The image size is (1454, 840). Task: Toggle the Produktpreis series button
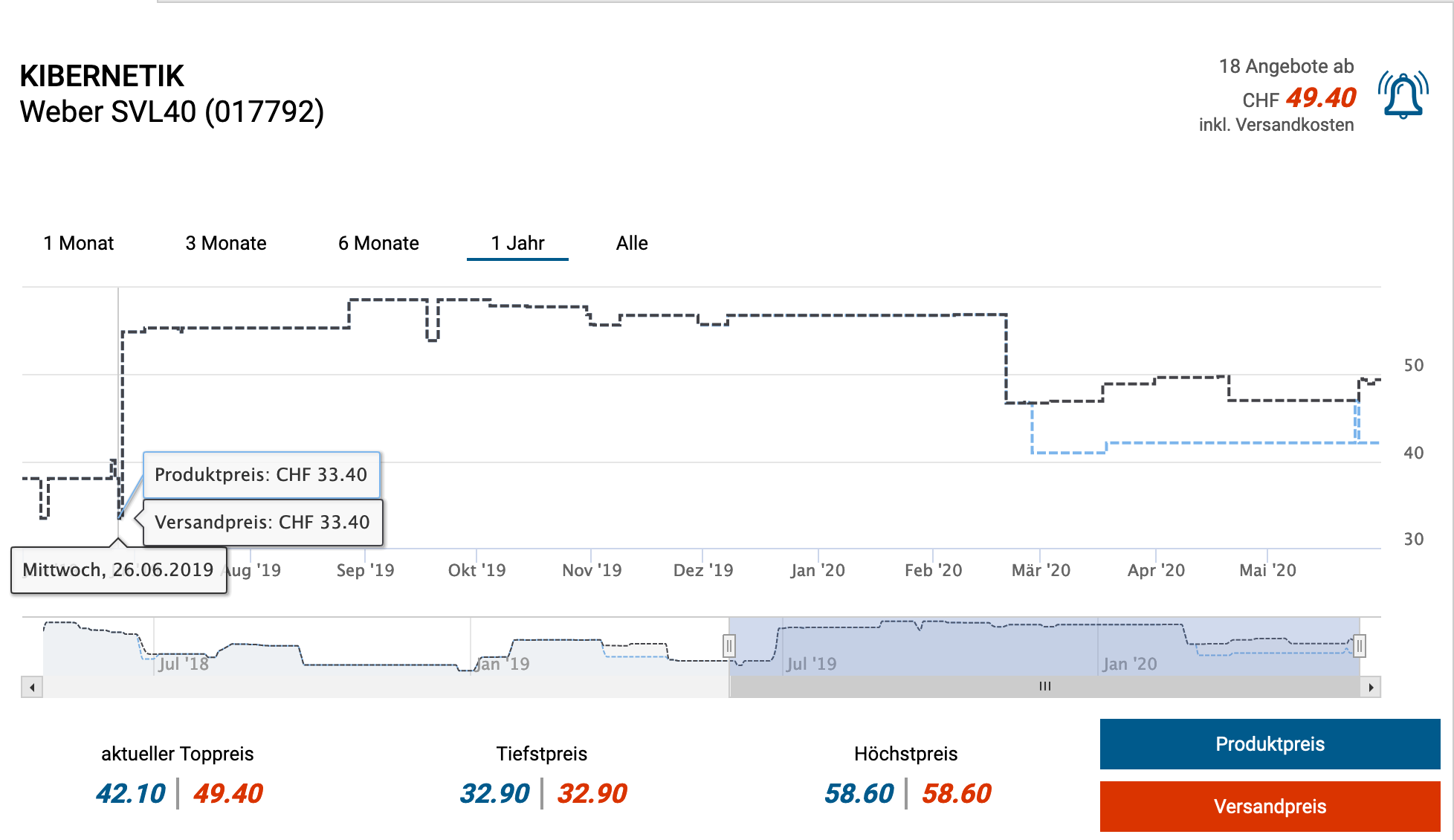point(1270,744)
